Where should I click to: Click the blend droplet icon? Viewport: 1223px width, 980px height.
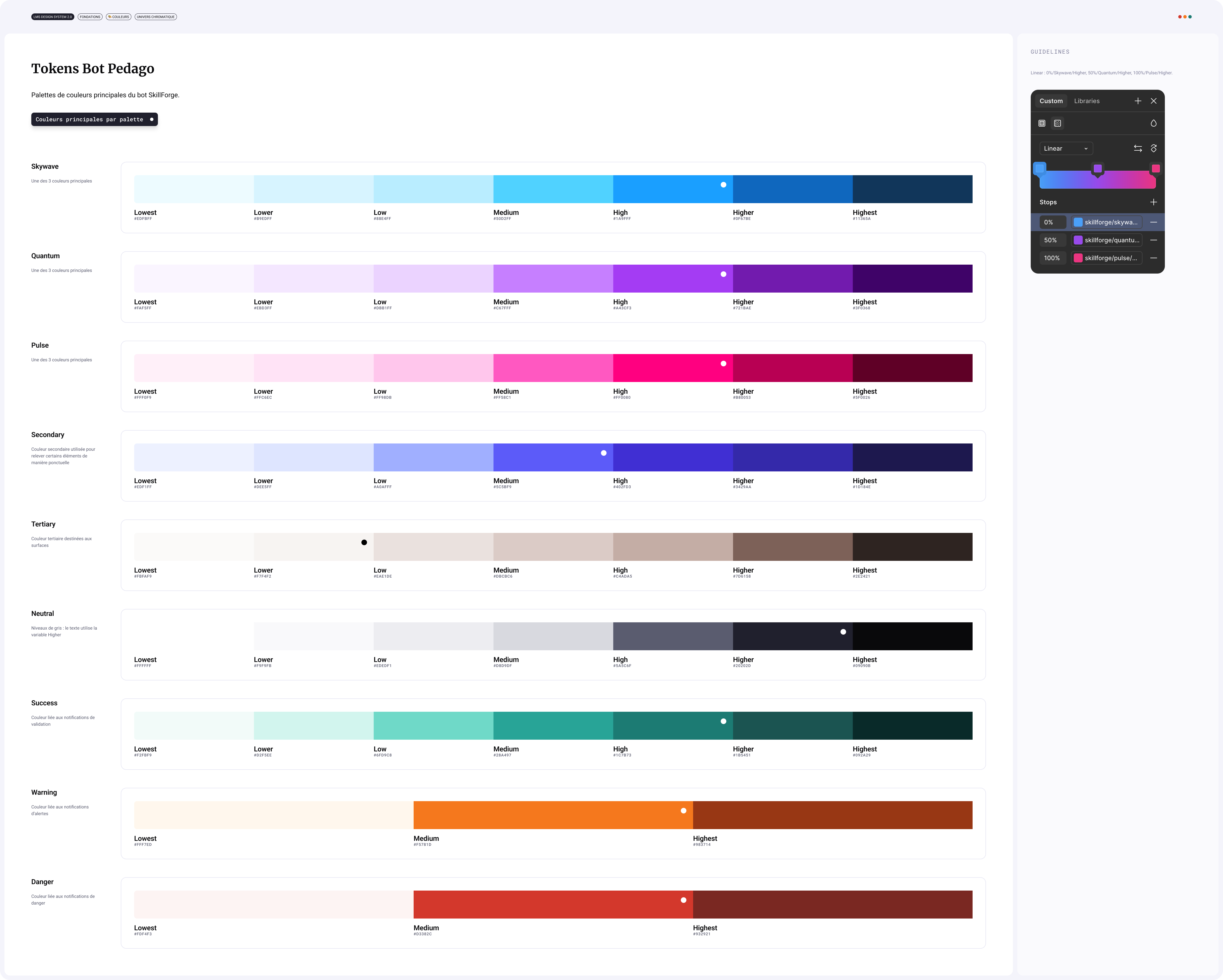pyautogui.click(x=1154, y=123)
